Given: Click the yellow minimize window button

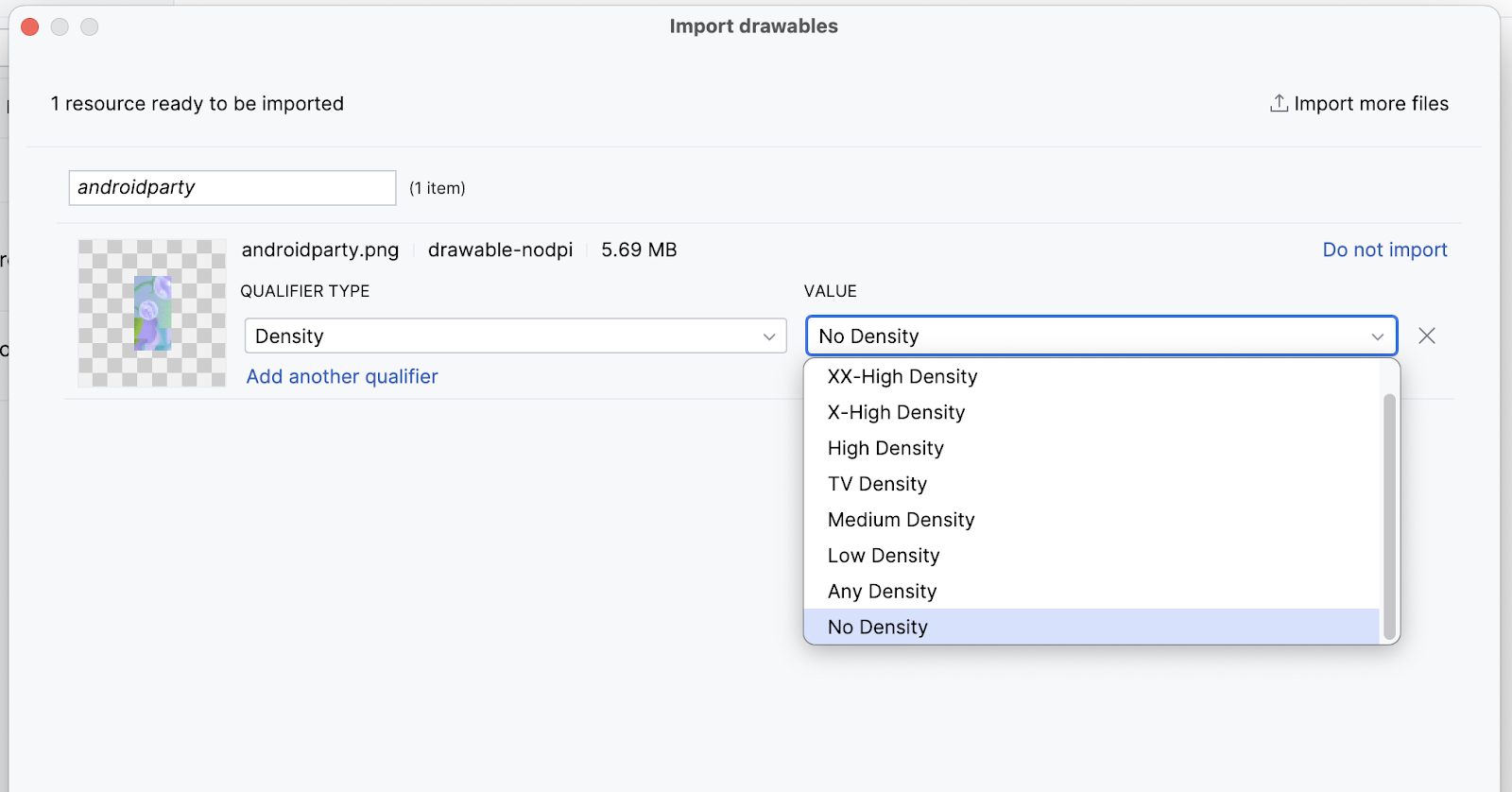Looking at the screenshot, I should pyautogui.click(x=60, y=26).
